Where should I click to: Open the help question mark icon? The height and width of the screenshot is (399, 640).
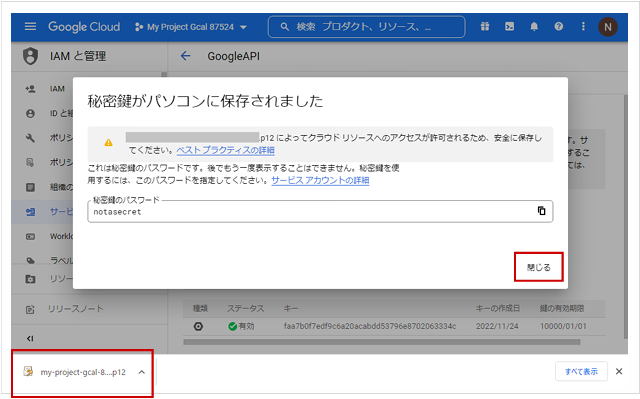559,27
